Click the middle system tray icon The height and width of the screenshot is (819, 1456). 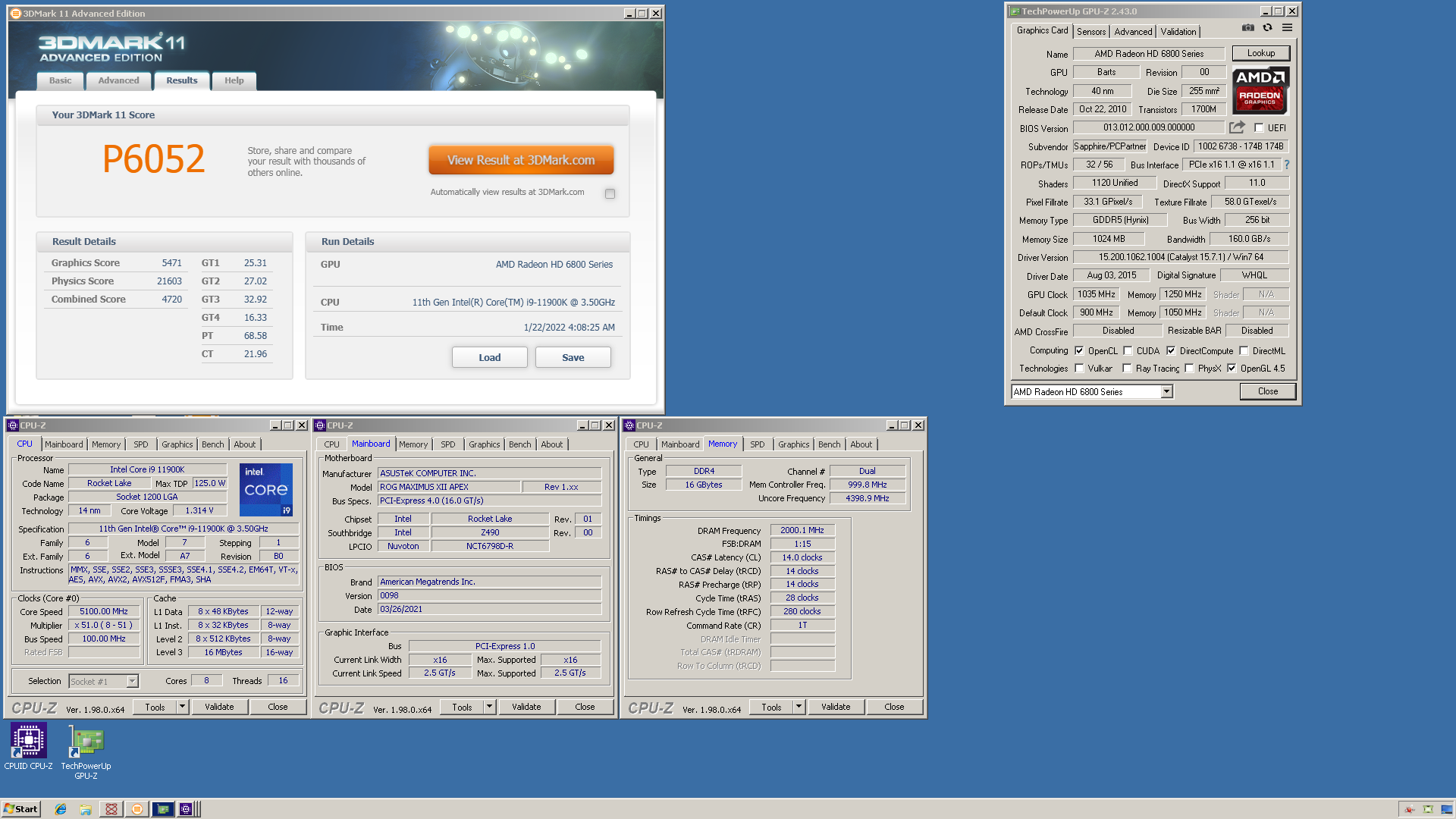pos(1428,809)
